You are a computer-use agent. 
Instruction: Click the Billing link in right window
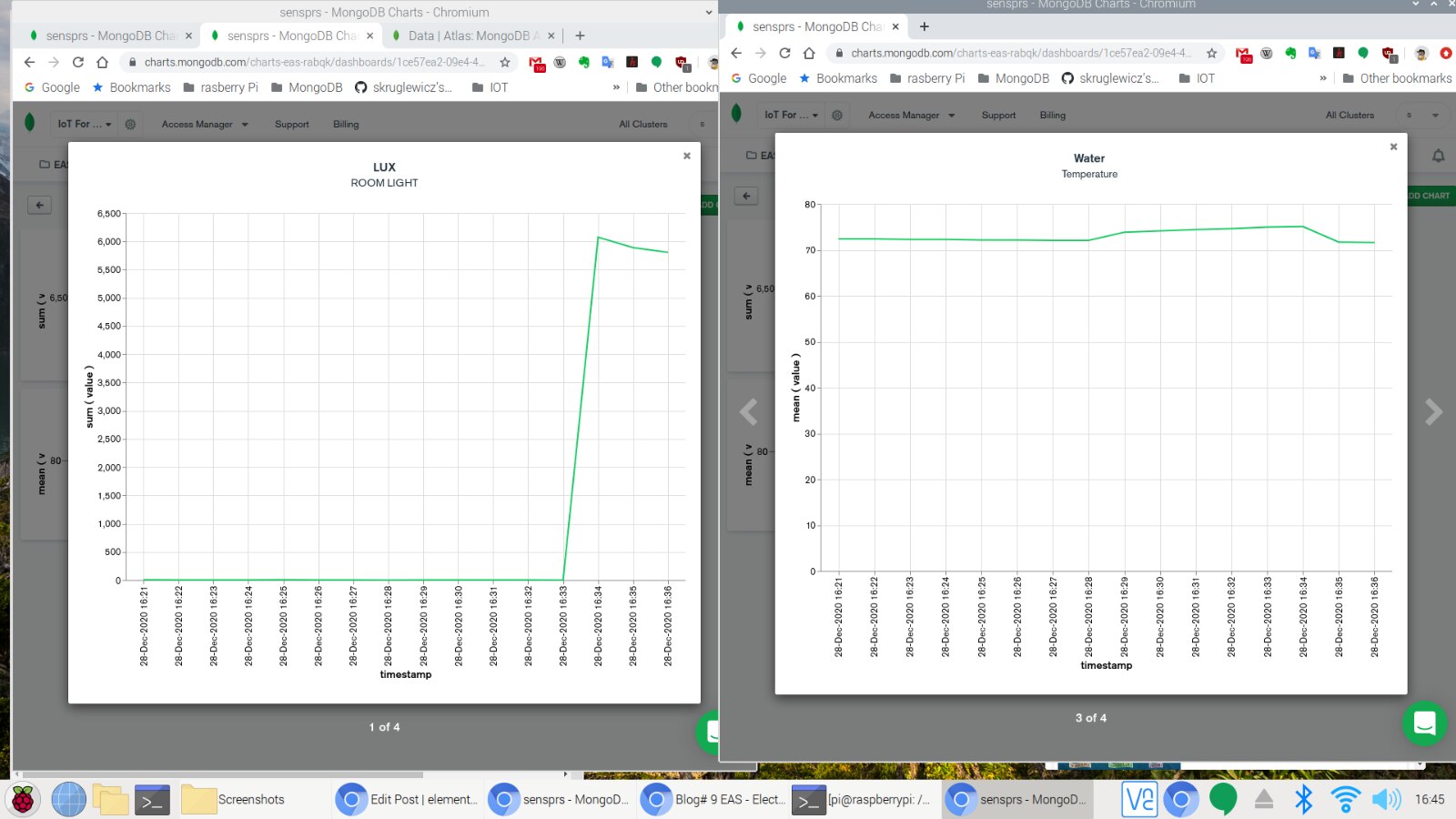[x=1053, y=115]
